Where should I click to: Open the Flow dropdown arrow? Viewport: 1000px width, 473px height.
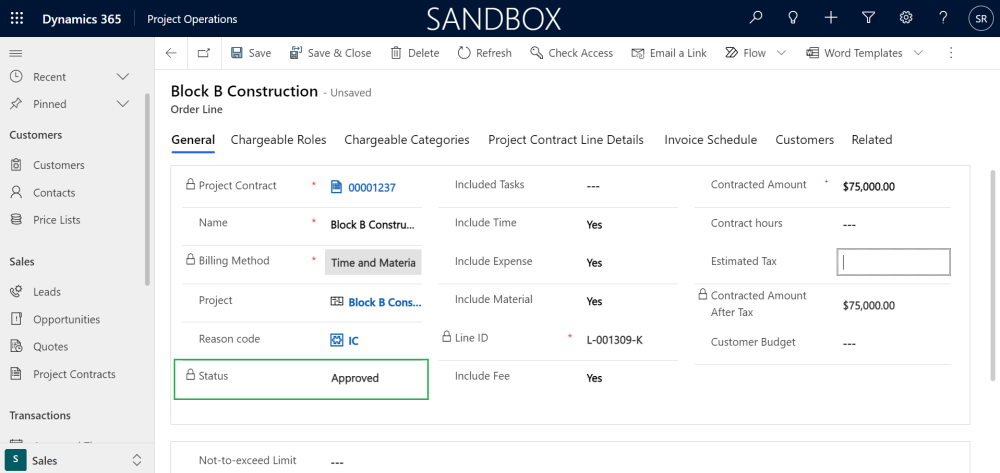[x=781, y=53]
